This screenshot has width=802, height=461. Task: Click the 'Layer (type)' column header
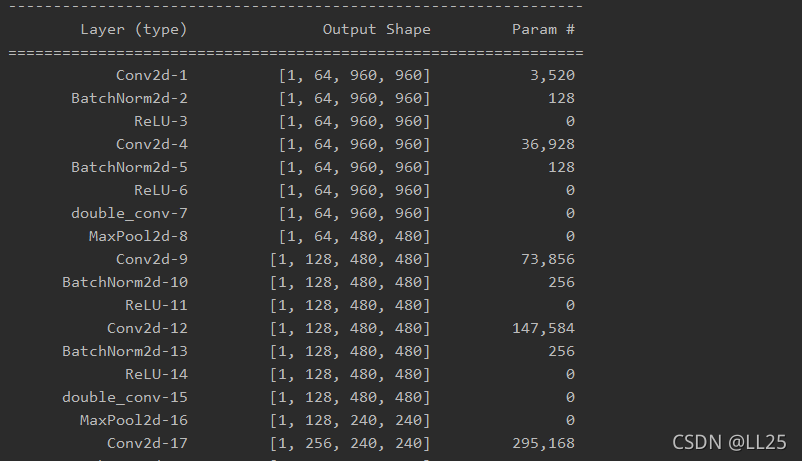(x=134, y=30)
